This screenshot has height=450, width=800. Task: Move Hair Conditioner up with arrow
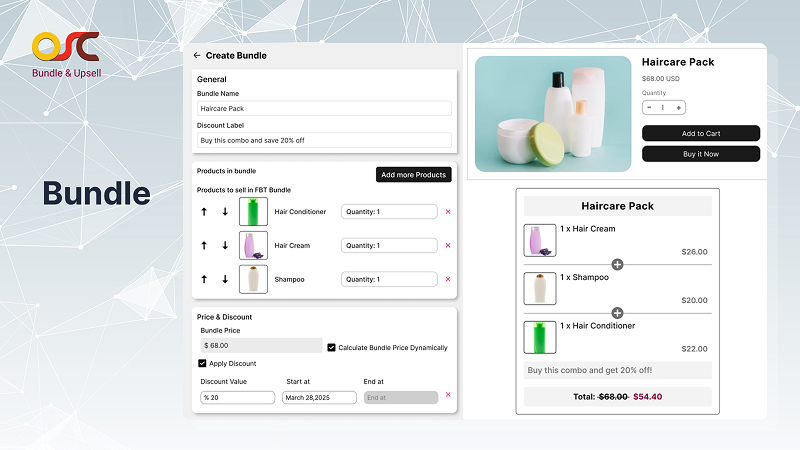(204, 212)
